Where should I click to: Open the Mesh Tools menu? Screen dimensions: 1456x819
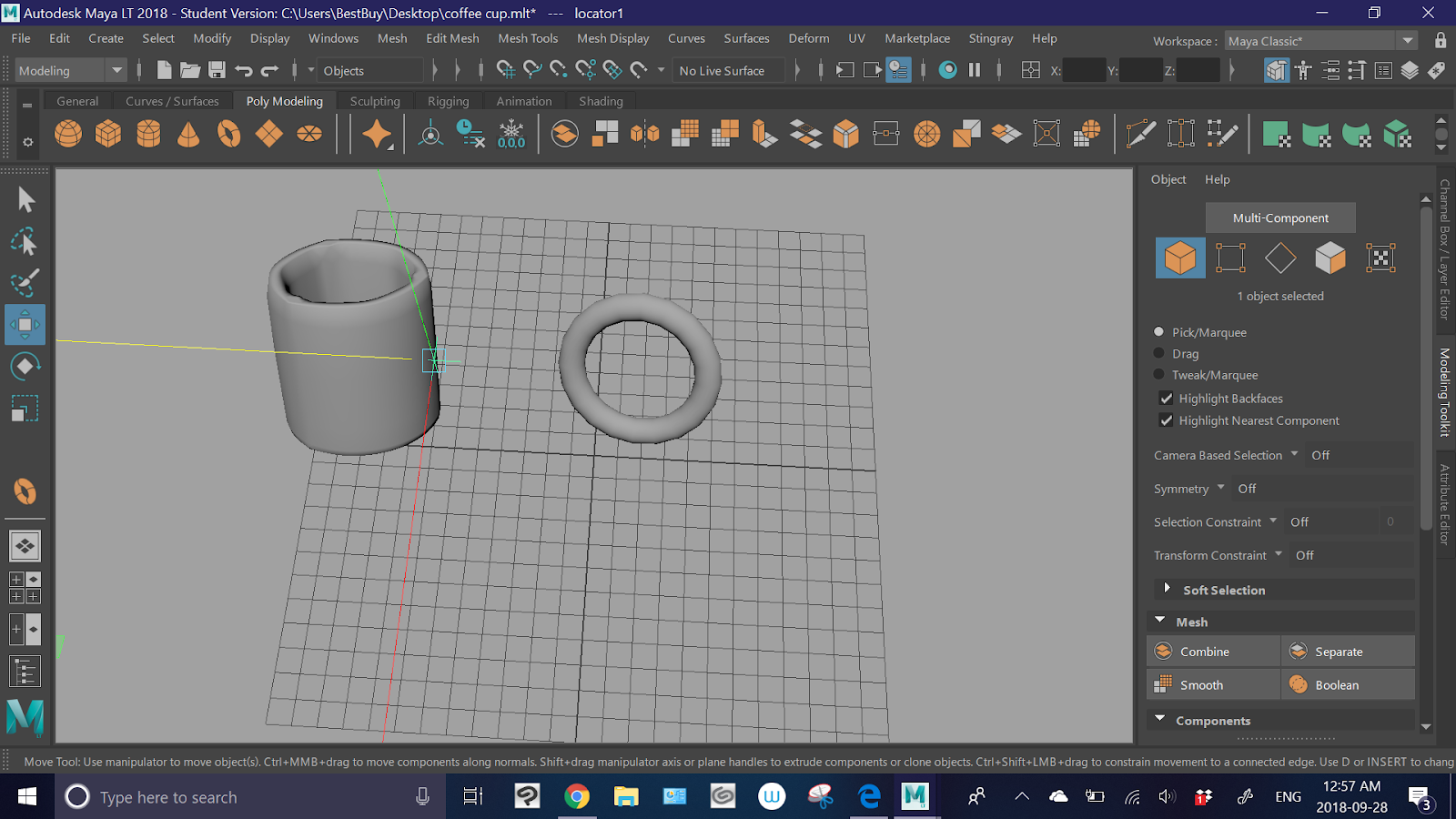tap(528, 38)
